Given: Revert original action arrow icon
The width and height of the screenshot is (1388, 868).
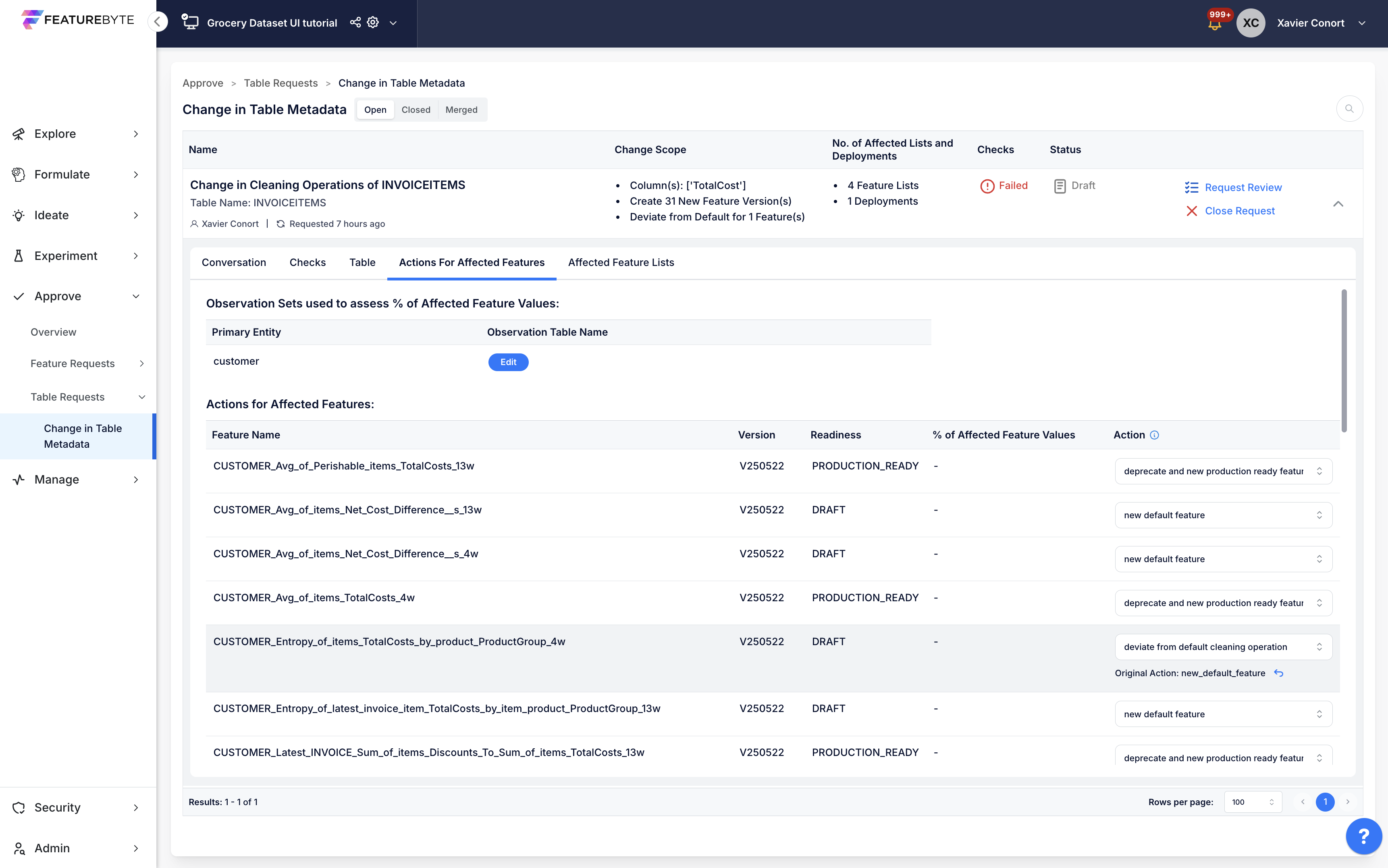Looking at the screenshot, I should [x=1279, y=673].
